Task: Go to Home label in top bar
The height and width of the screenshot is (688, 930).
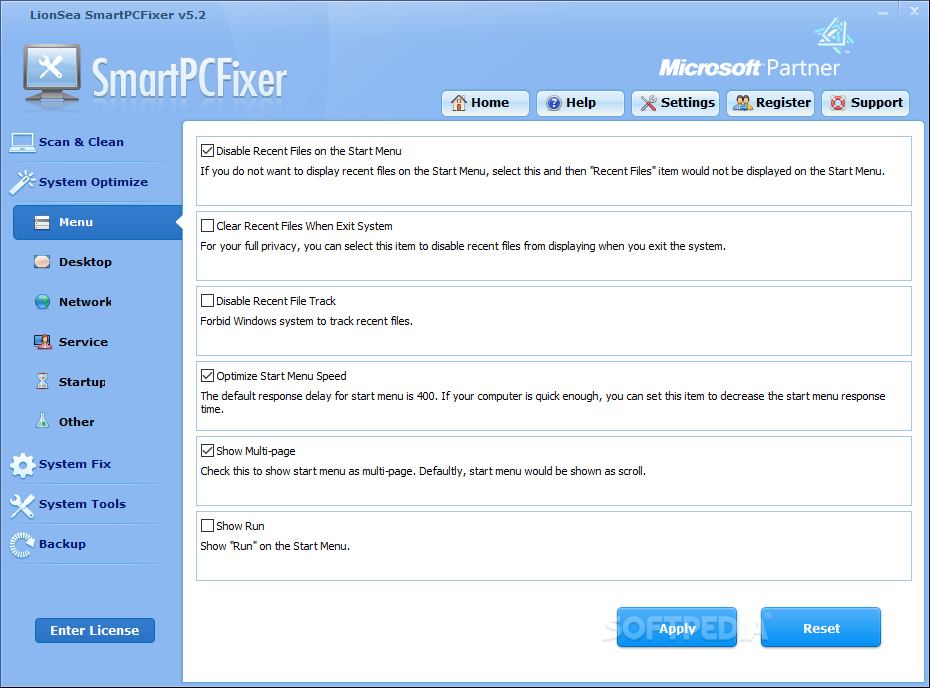Action: 490,103
